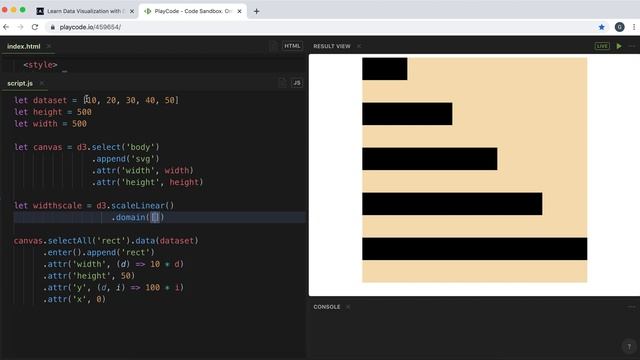Open the Chrome three-dot menu
The height and width of the screenshot is (360, 640).
tap(633, 27)
